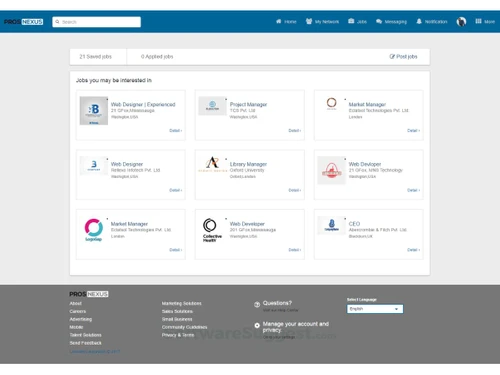View Detail for Web Developer Colective Health
This screenshot has height=375, width=500.
click(x=295, y=250)
